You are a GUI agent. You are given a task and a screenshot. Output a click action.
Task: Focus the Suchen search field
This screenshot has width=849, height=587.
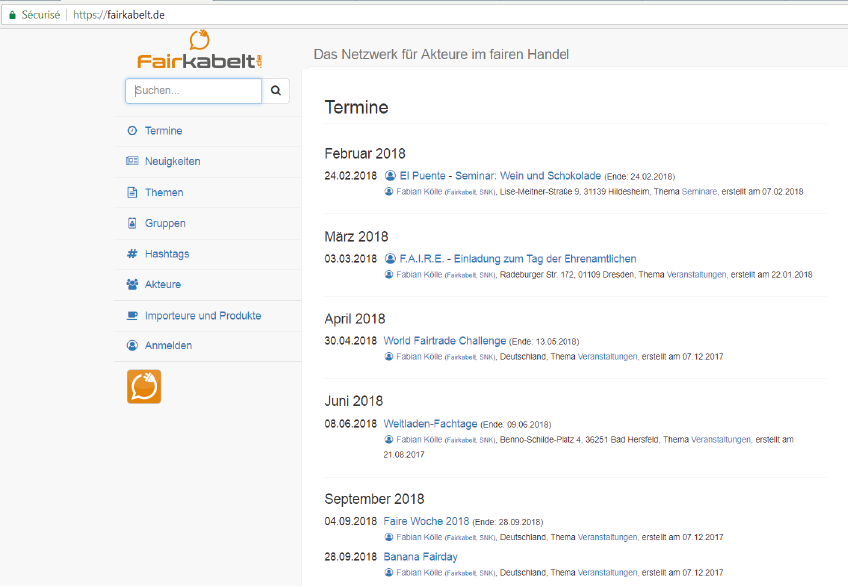[x=193, y=90]
